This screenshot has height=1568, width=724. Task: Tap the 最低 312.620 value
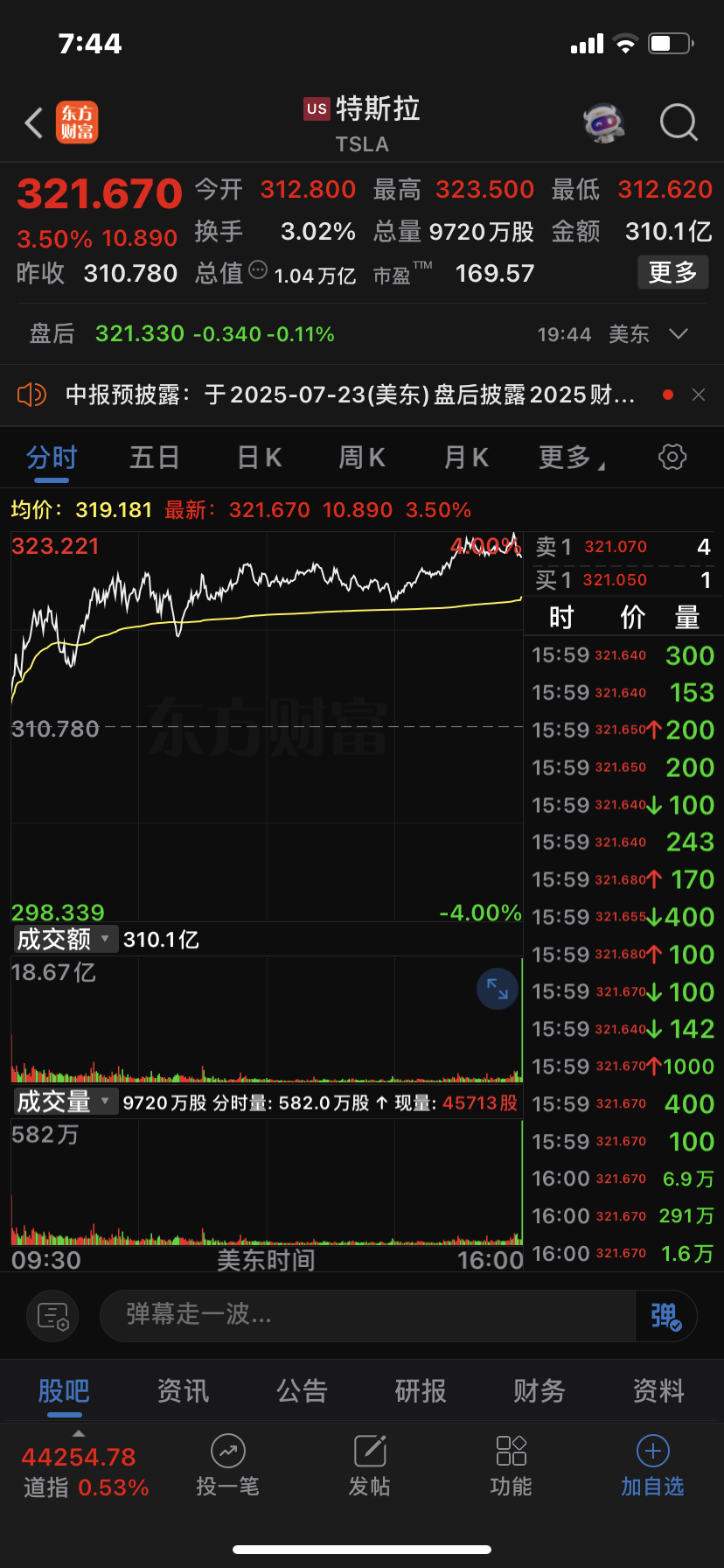(665, 190)
